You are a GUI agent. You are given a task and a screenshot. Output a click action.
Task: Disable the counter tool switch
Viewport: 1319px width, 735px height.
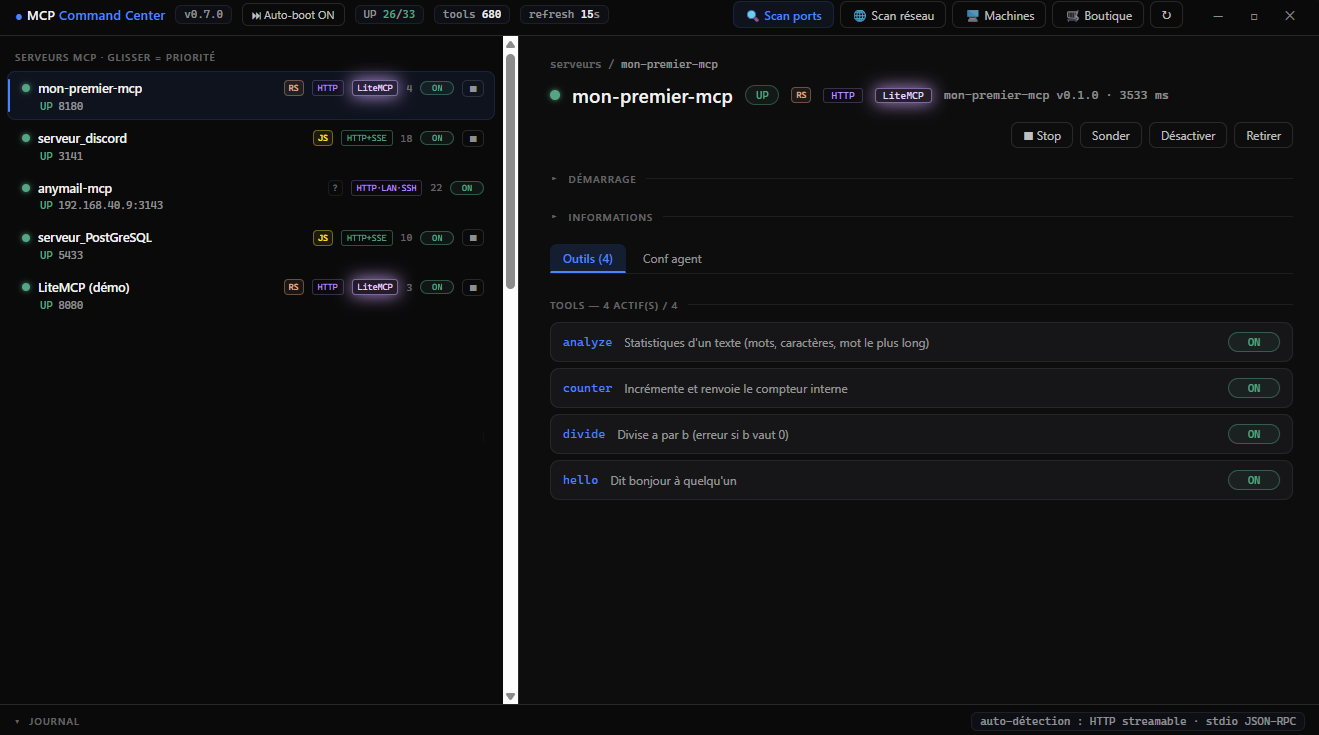[x=1254, y=388]
